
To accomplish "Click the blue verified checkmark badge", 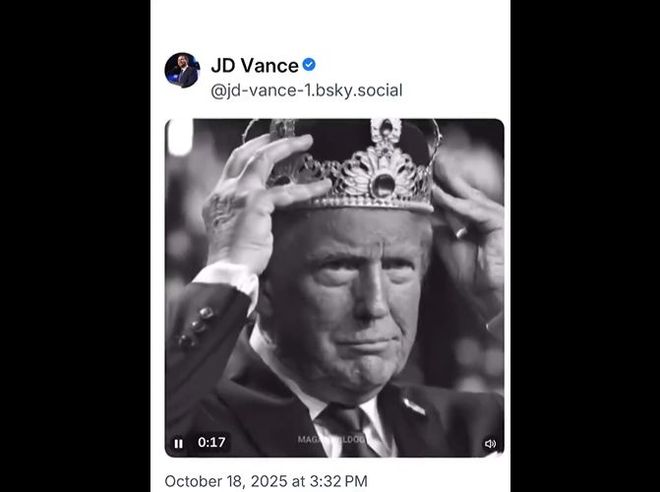I will click(309, 65).
